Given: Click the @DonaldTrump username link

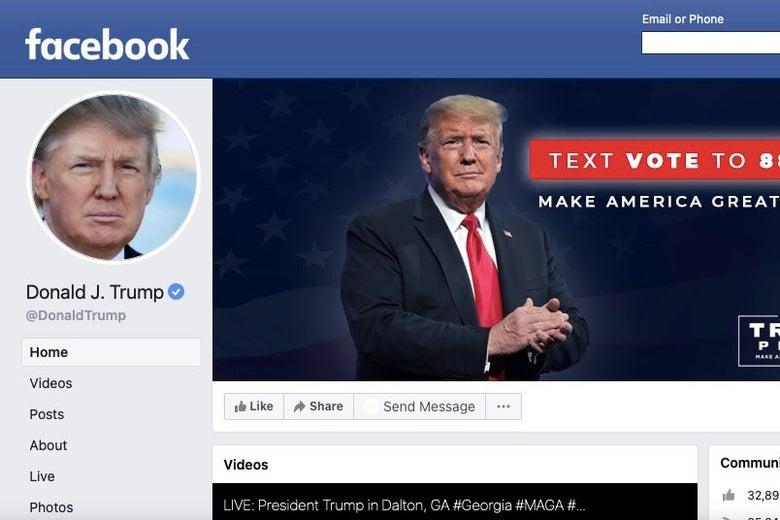Looking at the screenshot, I should coord(76,315).
